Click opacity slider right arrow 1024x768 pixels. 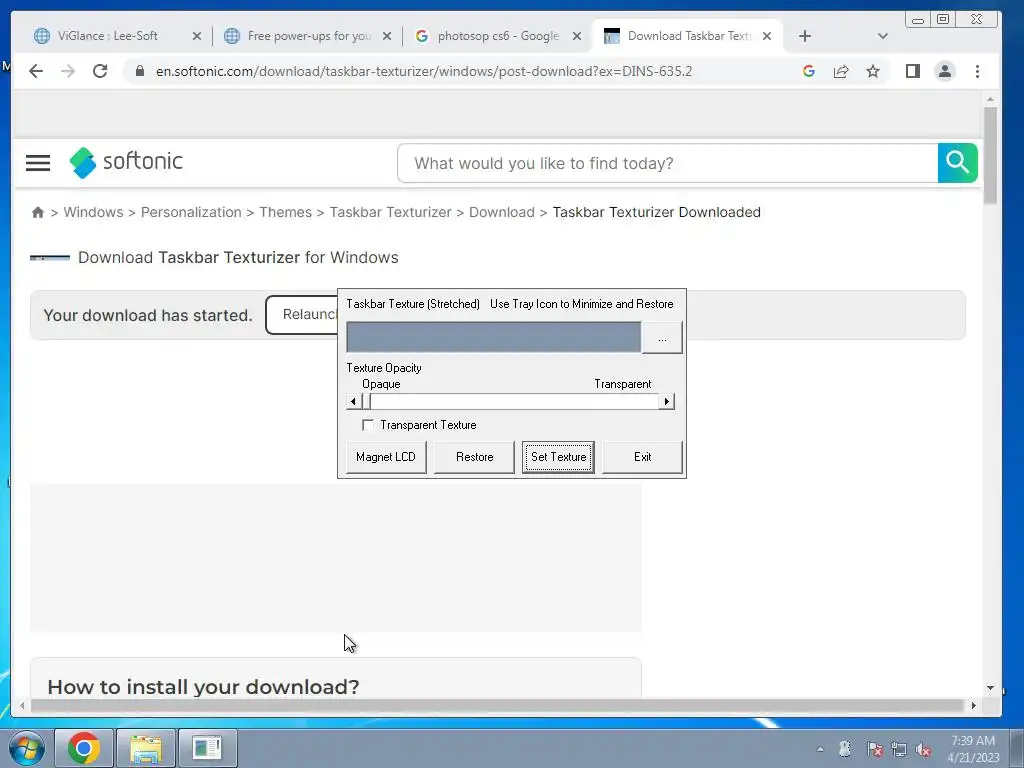[666, 401]
